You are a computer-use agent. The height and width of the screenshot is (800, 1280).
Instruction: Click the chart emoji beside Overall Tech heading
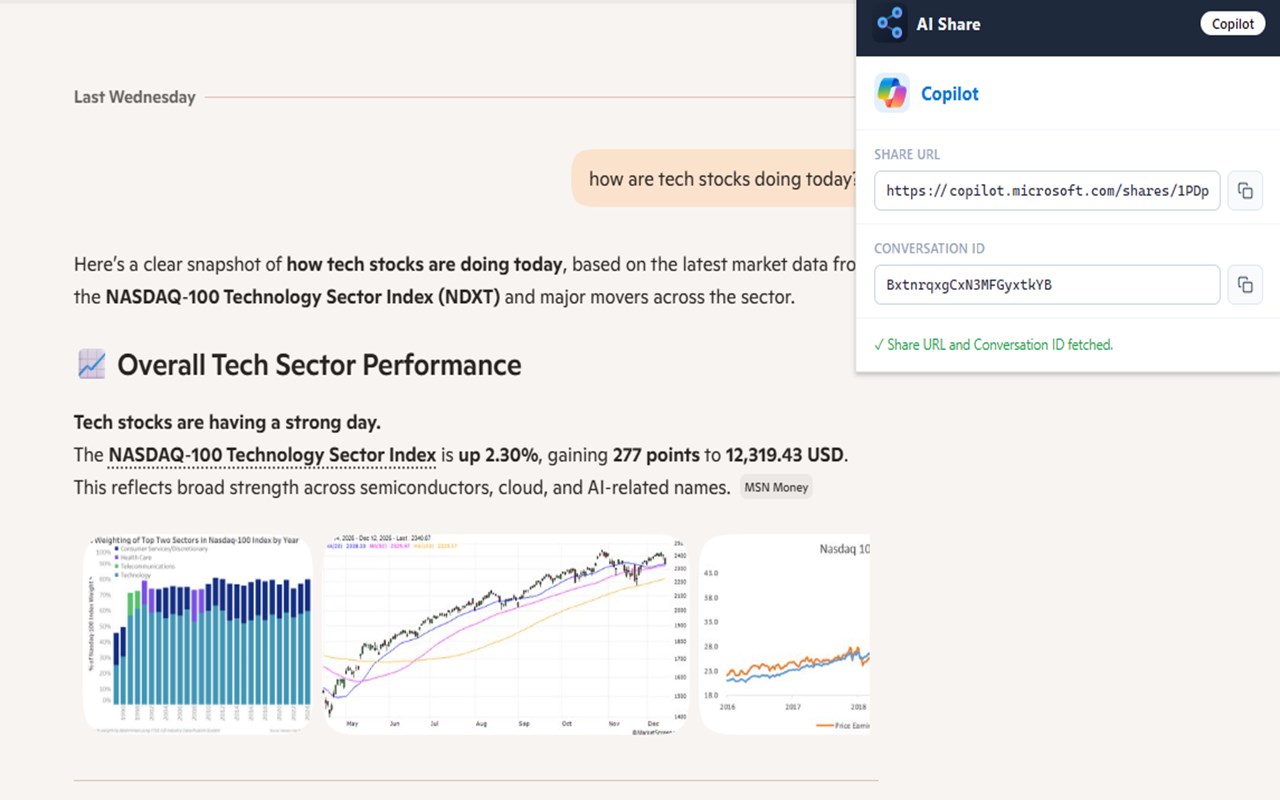(x=91, y=365)
